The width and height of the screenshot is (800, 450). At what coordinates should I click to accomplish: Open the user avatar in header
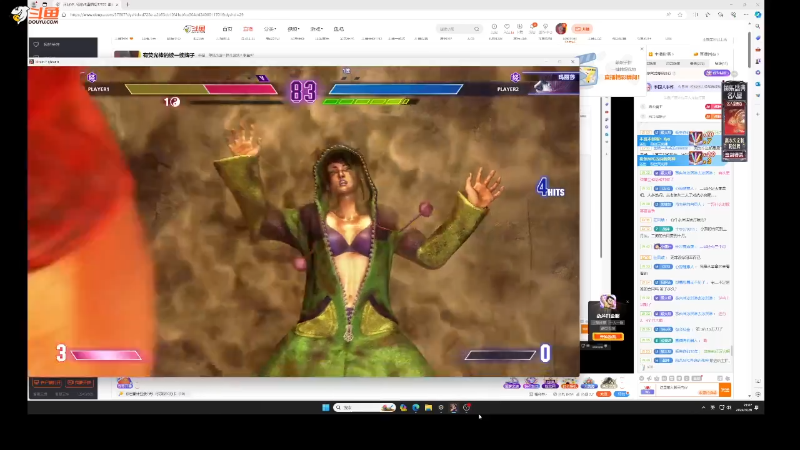point(561,29)
